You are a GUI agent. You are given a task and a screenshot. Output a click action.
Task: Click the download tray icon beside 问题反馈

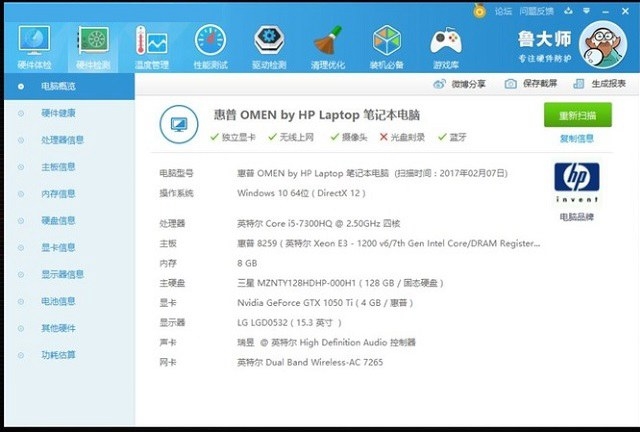[568, 11]
